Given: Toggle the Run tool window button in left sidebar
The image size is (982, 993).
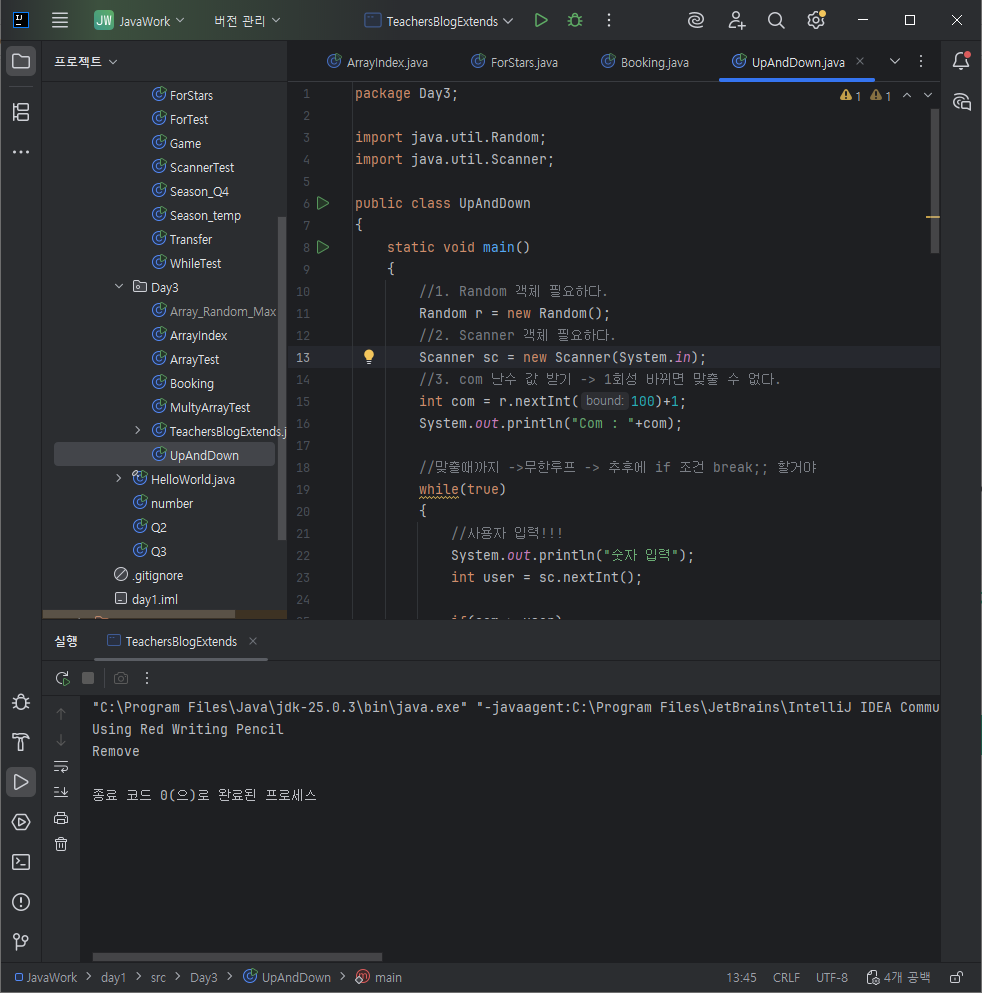Looking at the screenshot, I should click(21, 782).
